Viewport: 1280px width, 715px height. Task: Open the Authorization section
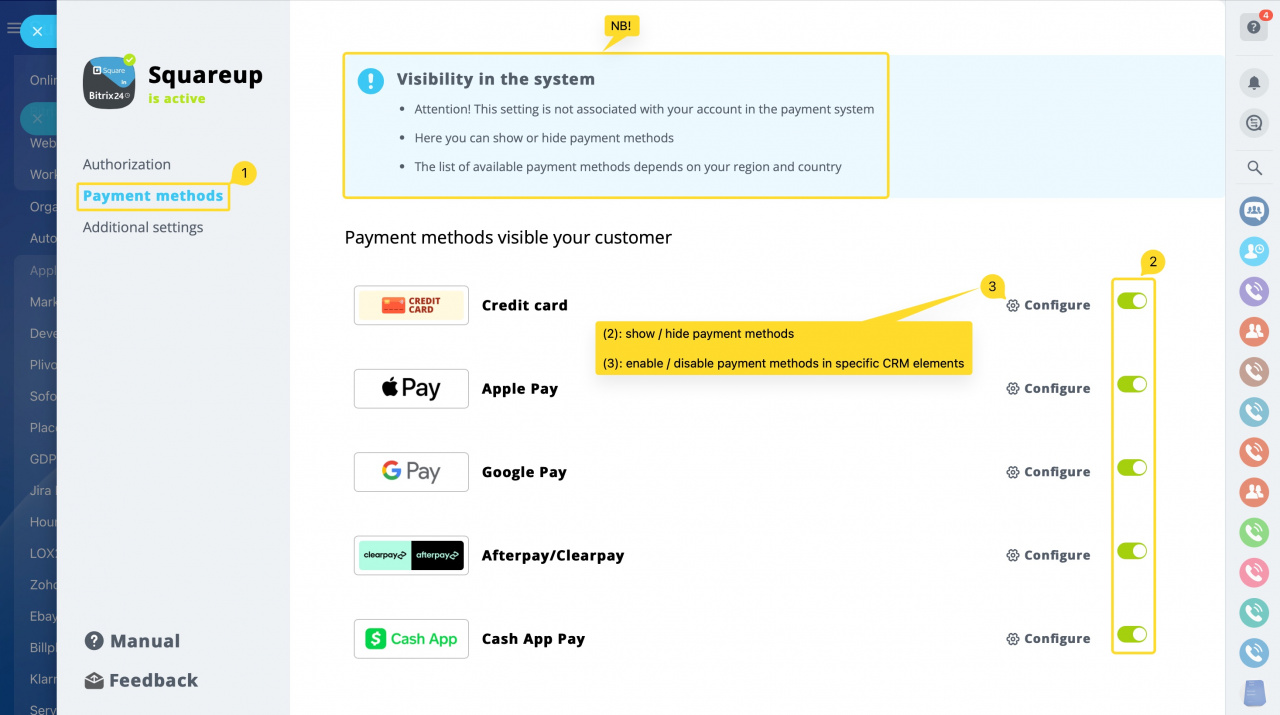126,164
